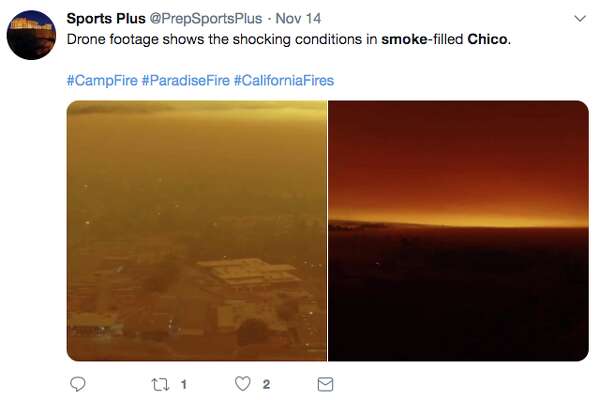Open the dark red horizon photo
The image size is (600, 400).
[x=458, y=231]
